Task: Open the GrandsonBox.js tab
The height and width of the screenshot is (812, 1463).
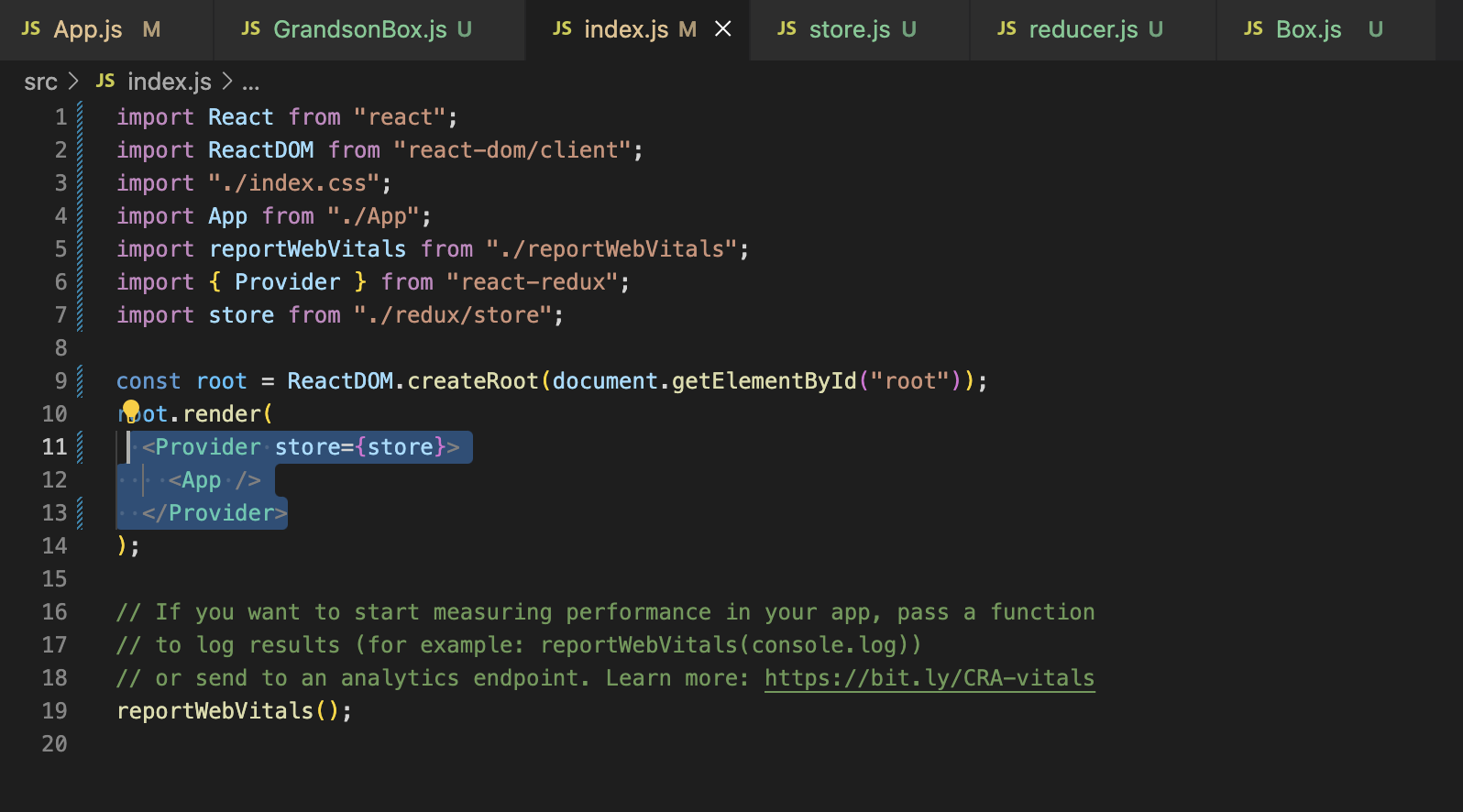Action: point(369,29)
